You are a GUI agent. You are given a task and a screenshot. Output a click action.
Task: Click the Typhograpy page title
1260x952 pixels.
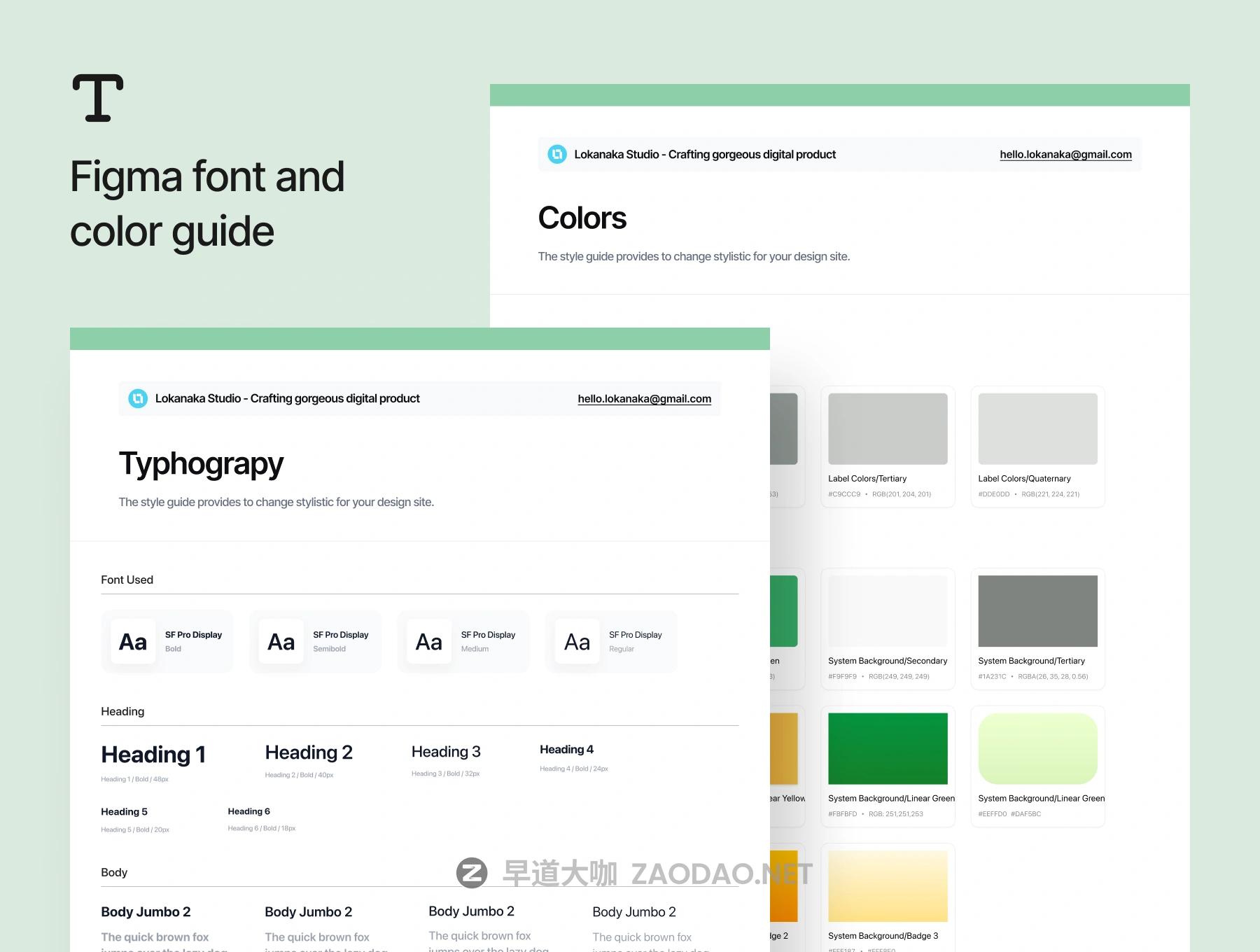point(201,464)
